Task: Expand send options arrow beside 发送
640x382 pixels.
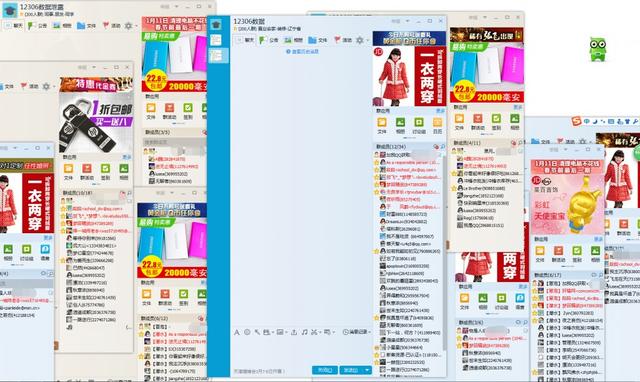Action: [x=367, y=370]
